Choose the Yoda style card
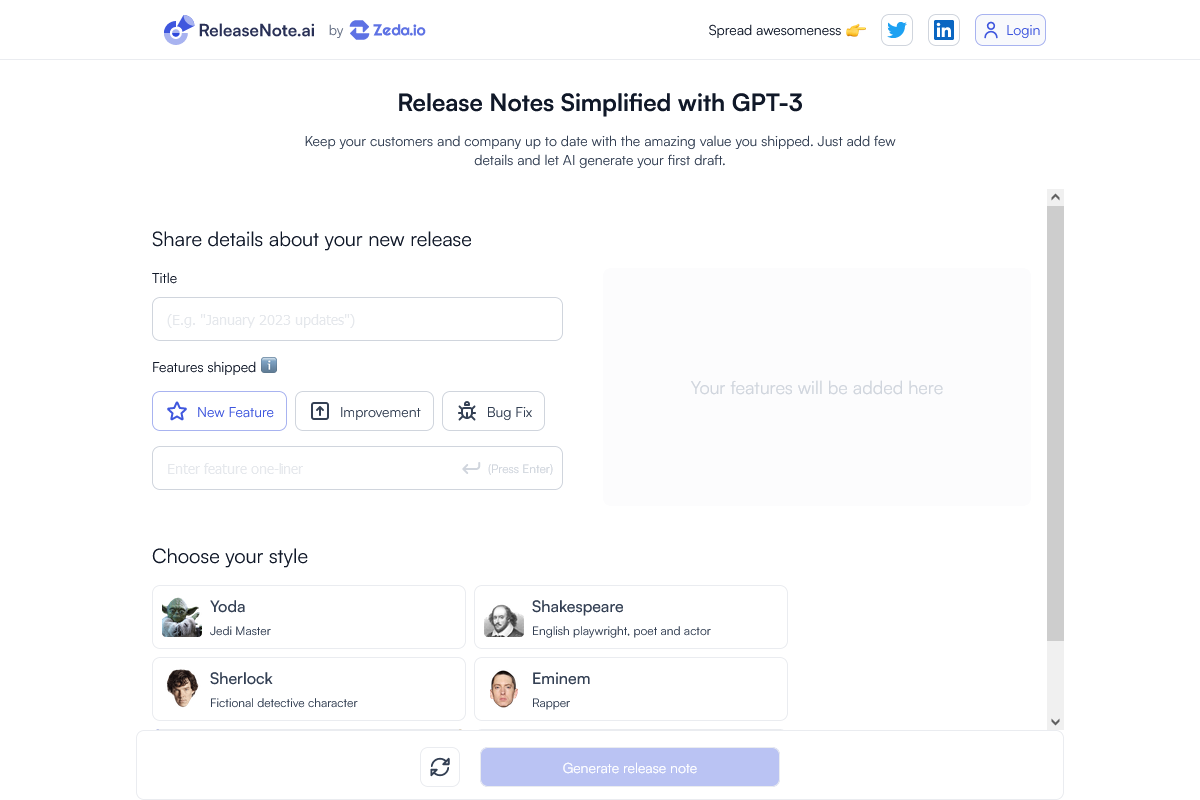Image resolution: width=1200 pixels, height=800 pixels. (x=309, y=617)
